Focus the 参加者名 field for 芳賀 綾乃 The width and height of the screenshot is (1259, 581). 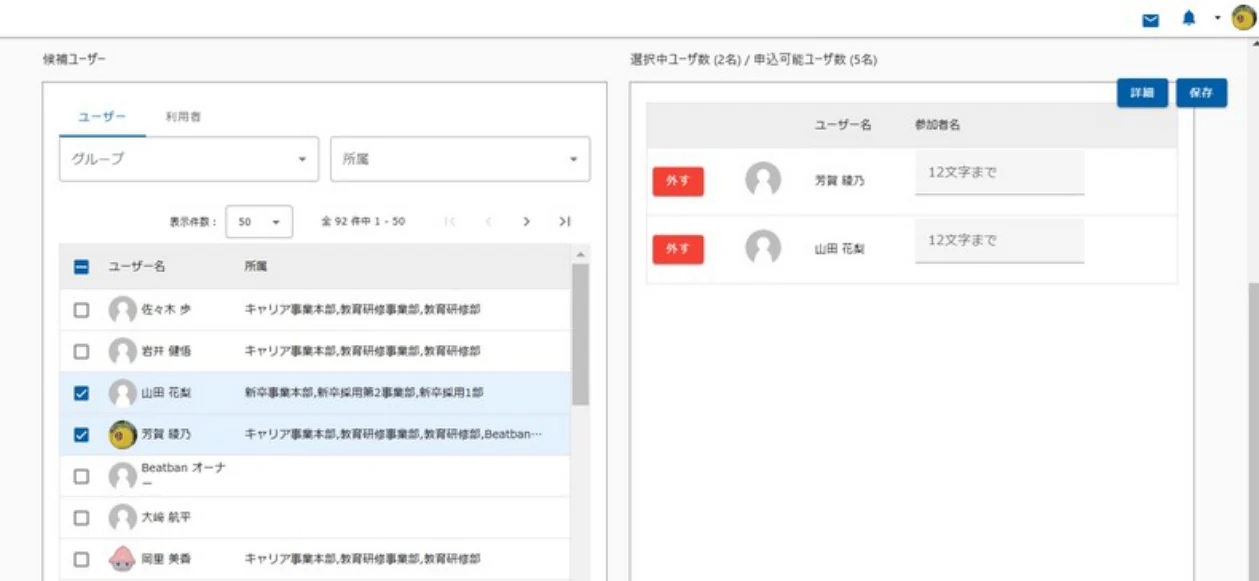(999, 174)
